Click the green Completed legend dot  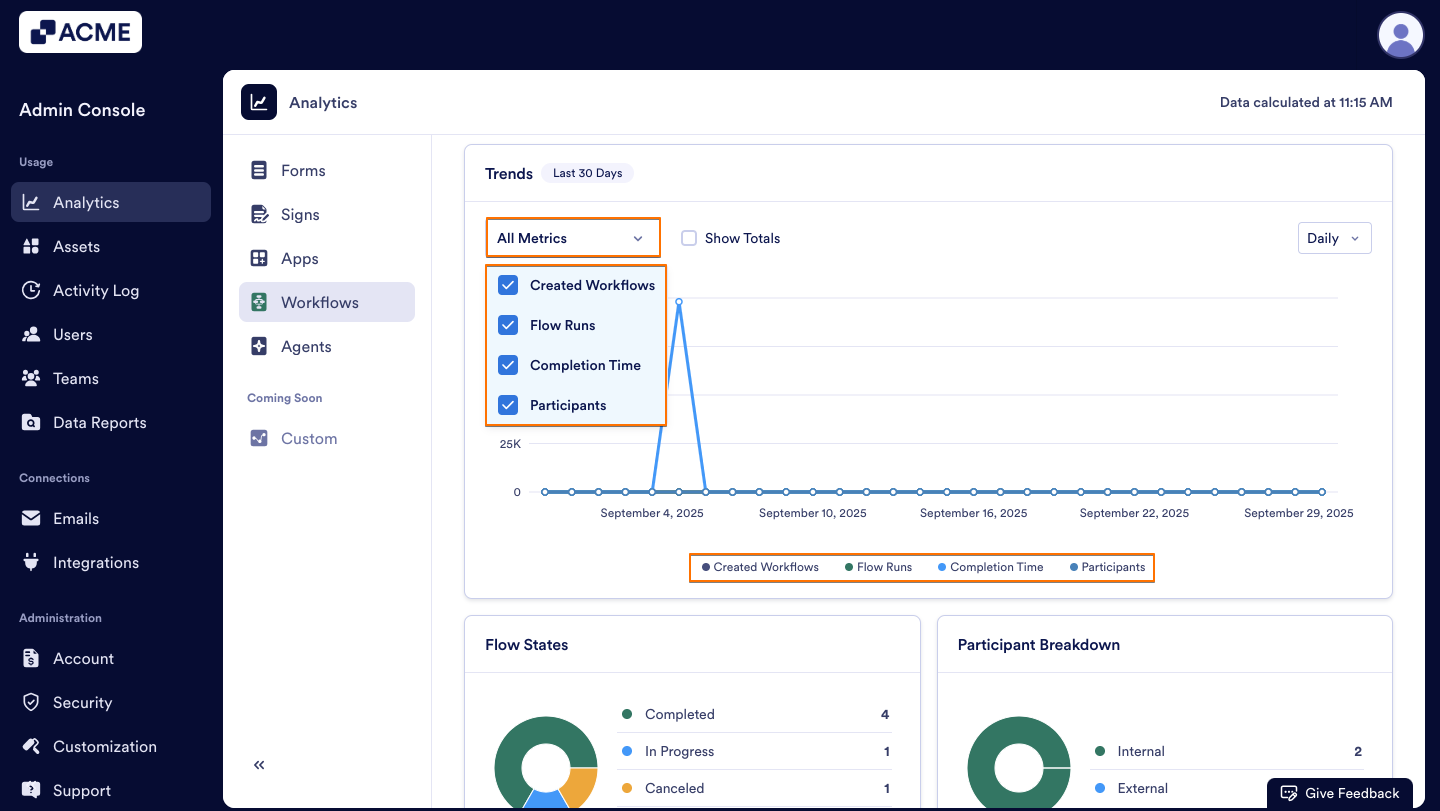(626, 714)
